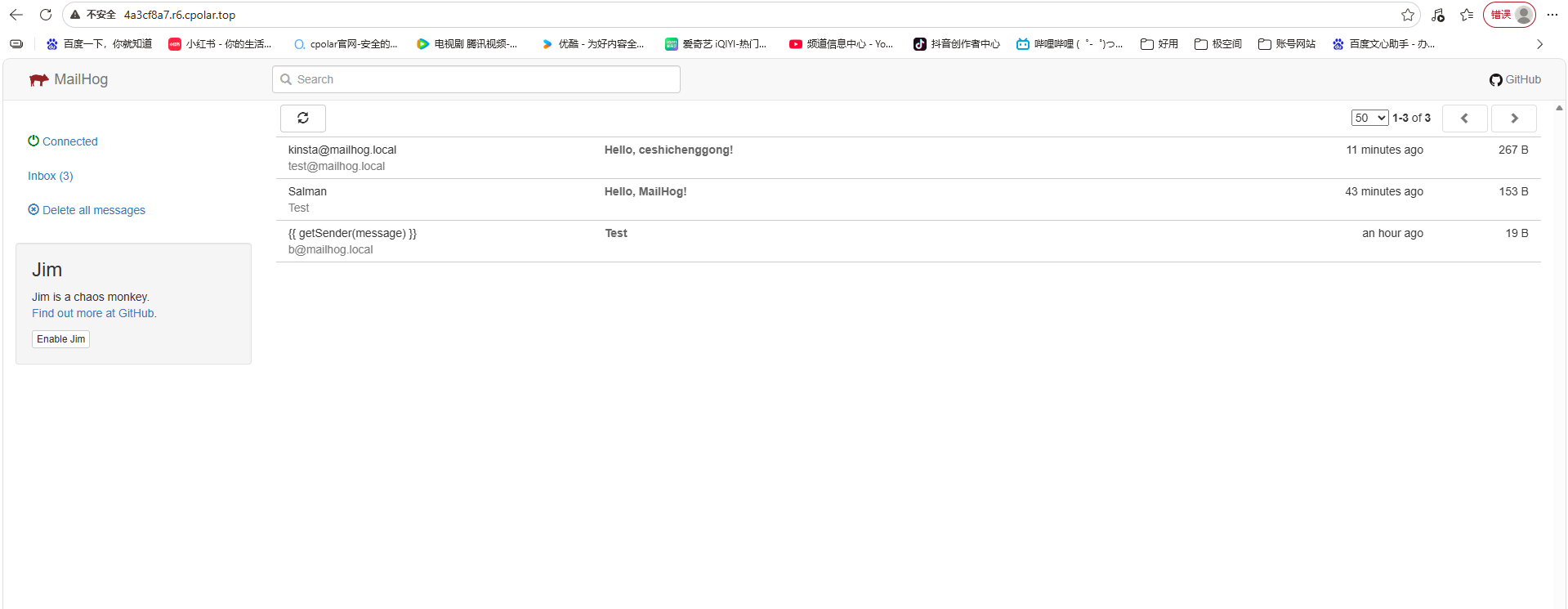The image size is (1568, 609).
Task: Open the Hello, ceshichenggong! message
Action: pos(668,150)
